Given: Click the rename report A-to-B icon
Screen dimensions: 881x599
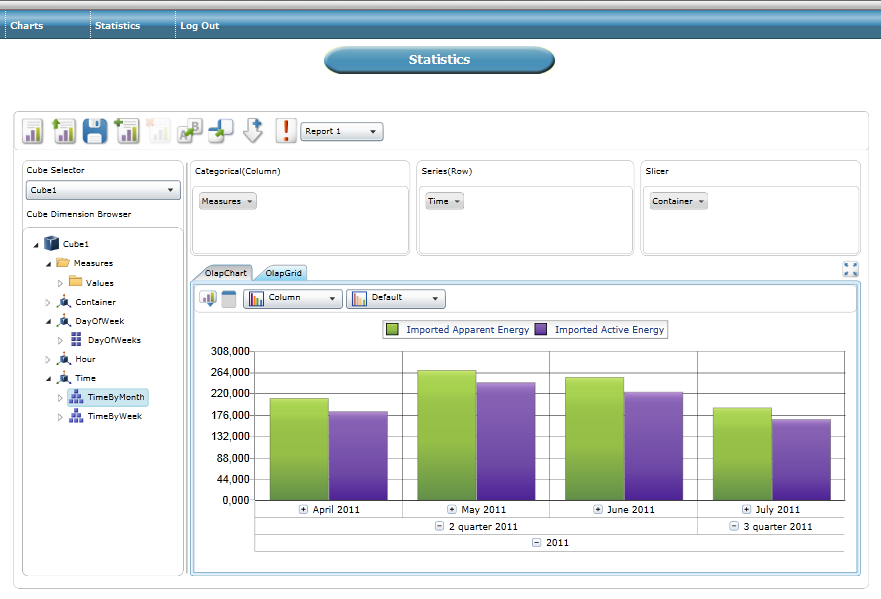Looking at the screenshot, I should click(189, 131).
